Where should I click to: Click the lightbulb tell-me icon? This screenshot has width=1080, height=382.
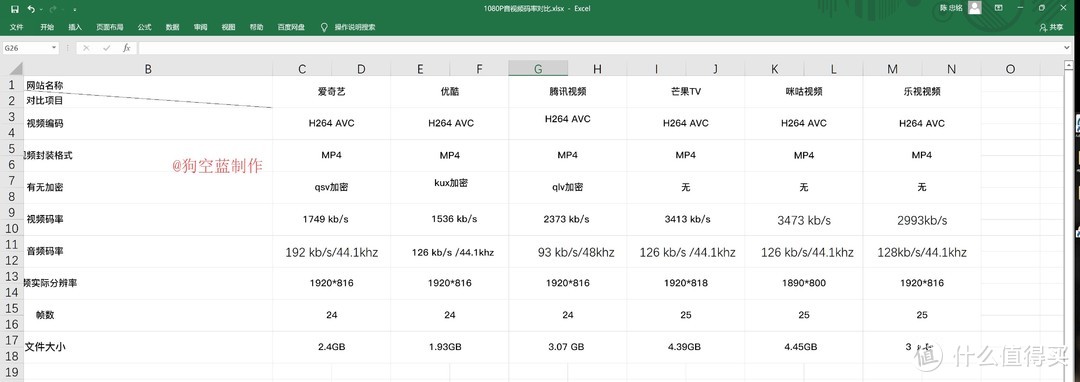[324, 27]
